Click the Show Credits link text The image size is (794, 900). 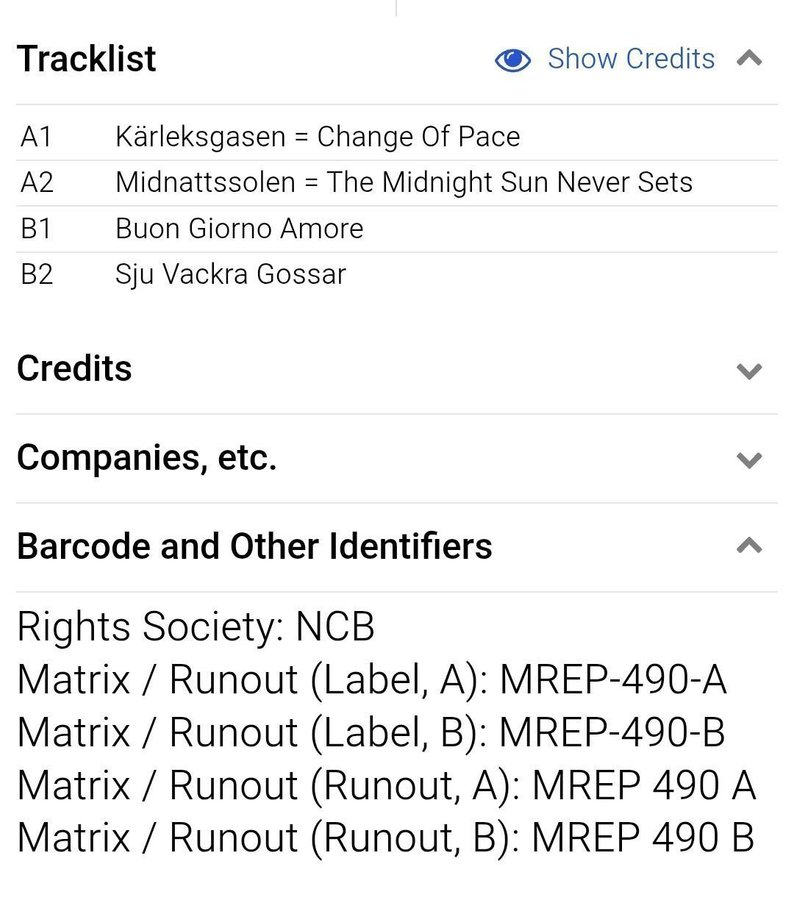(631, 59)
